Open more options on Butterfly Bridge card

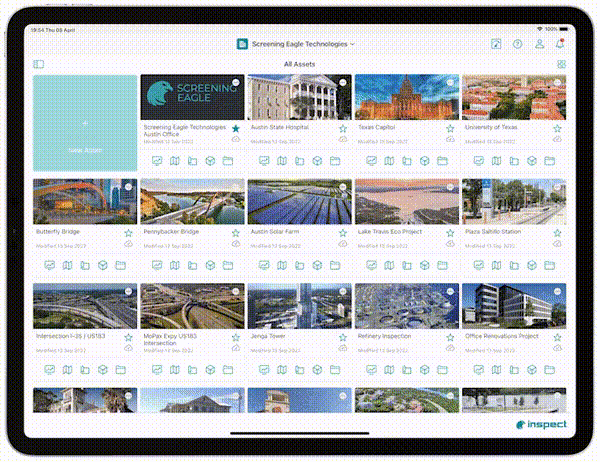click(128, 187)
